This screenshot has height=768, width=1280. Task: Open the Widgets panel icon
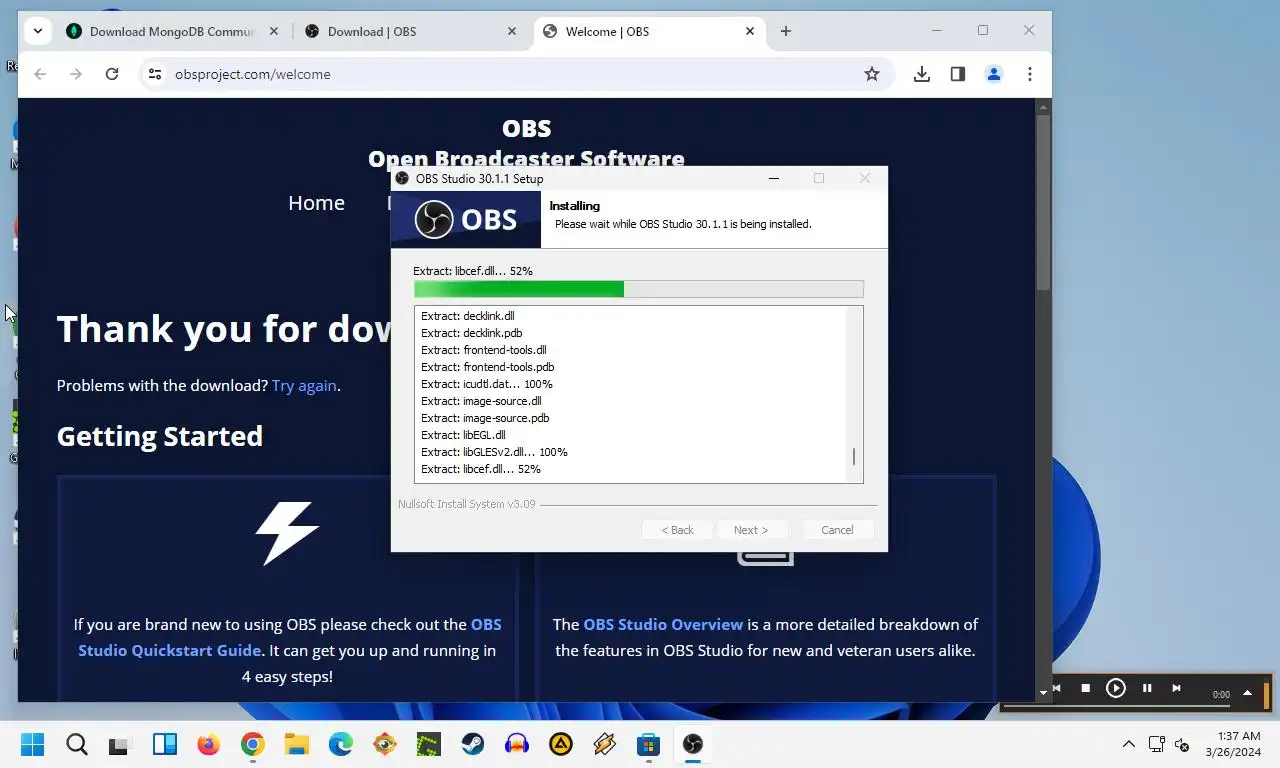[x=164, y=744]
